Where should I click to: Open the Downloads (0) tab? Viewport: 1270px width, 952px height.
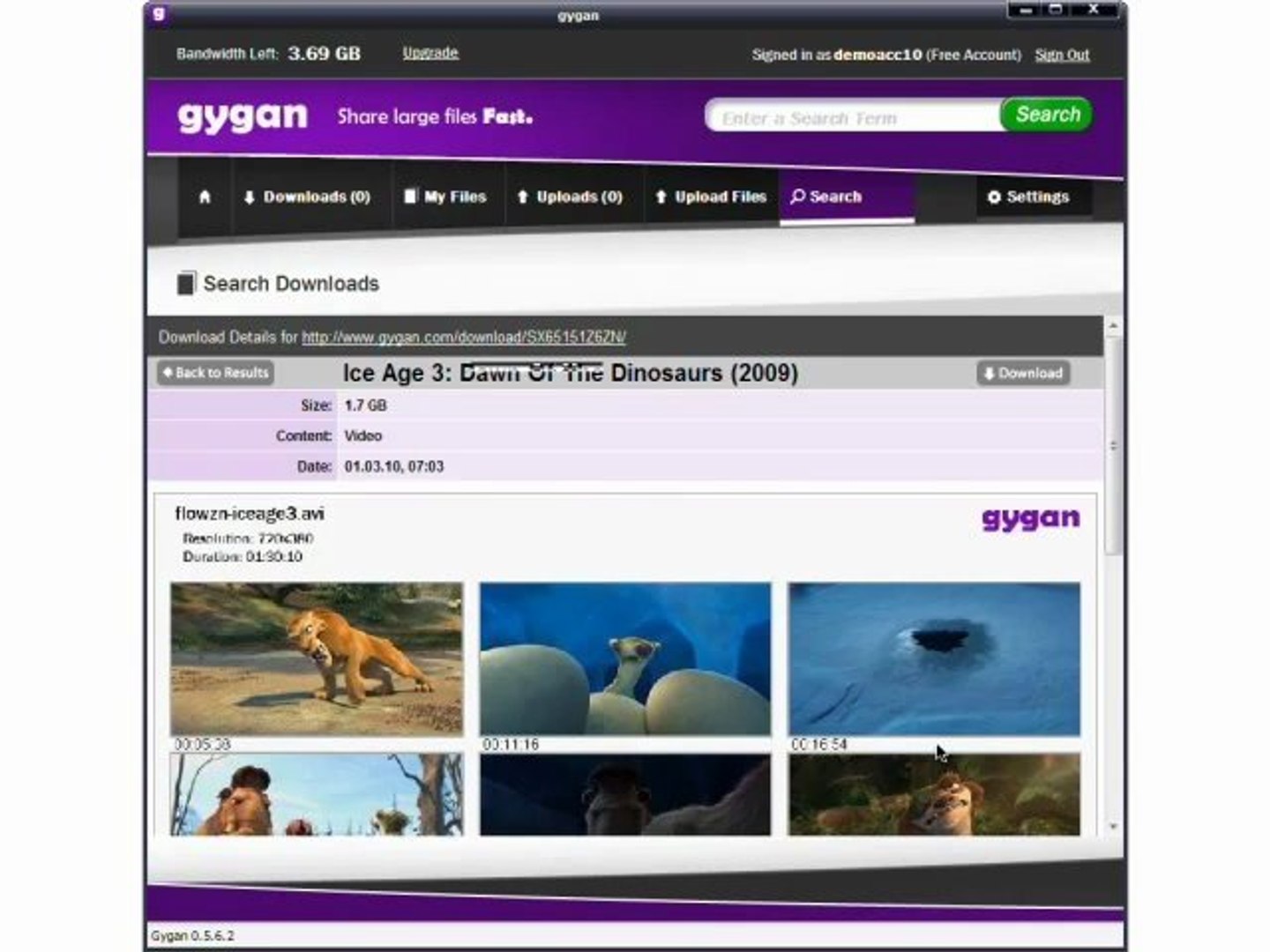[308, 197]
